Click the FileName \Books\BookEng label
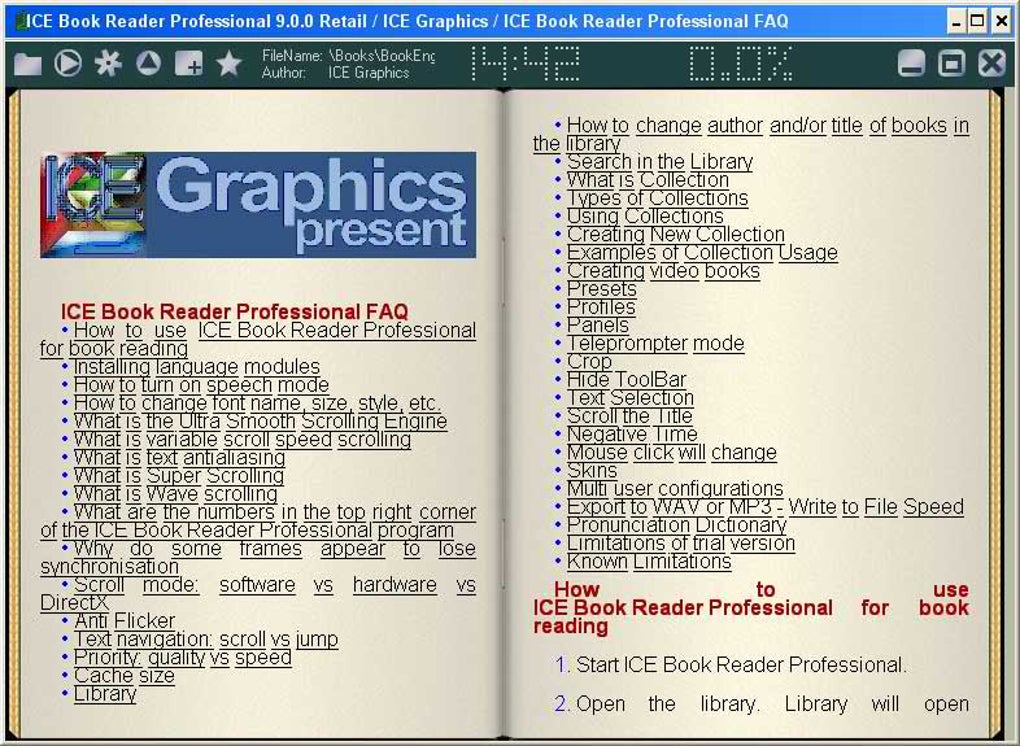1020x746 pixels. tap(349, 56)
